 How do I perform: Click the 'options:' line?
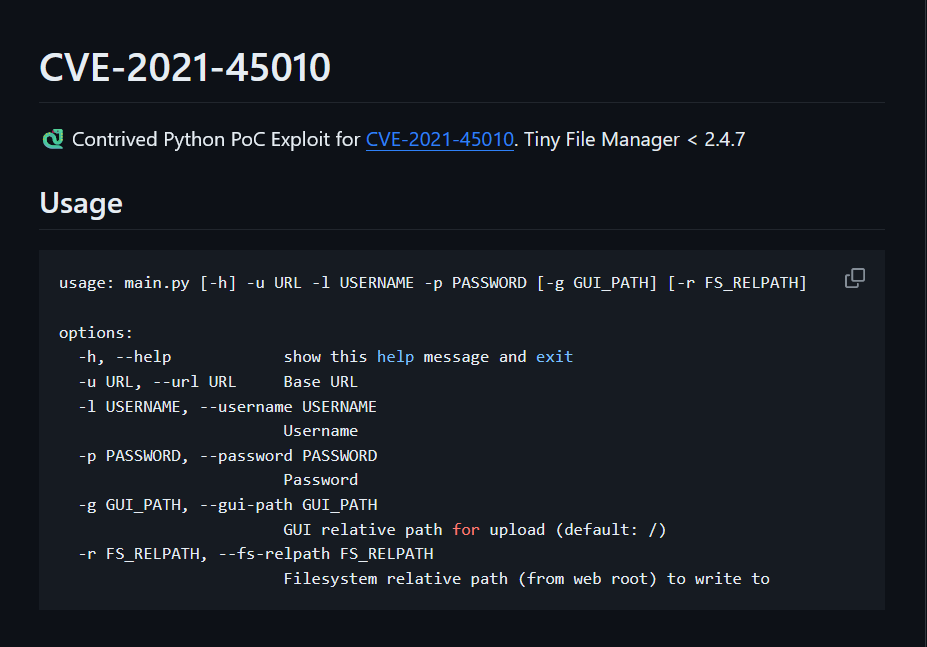(96, 333)
